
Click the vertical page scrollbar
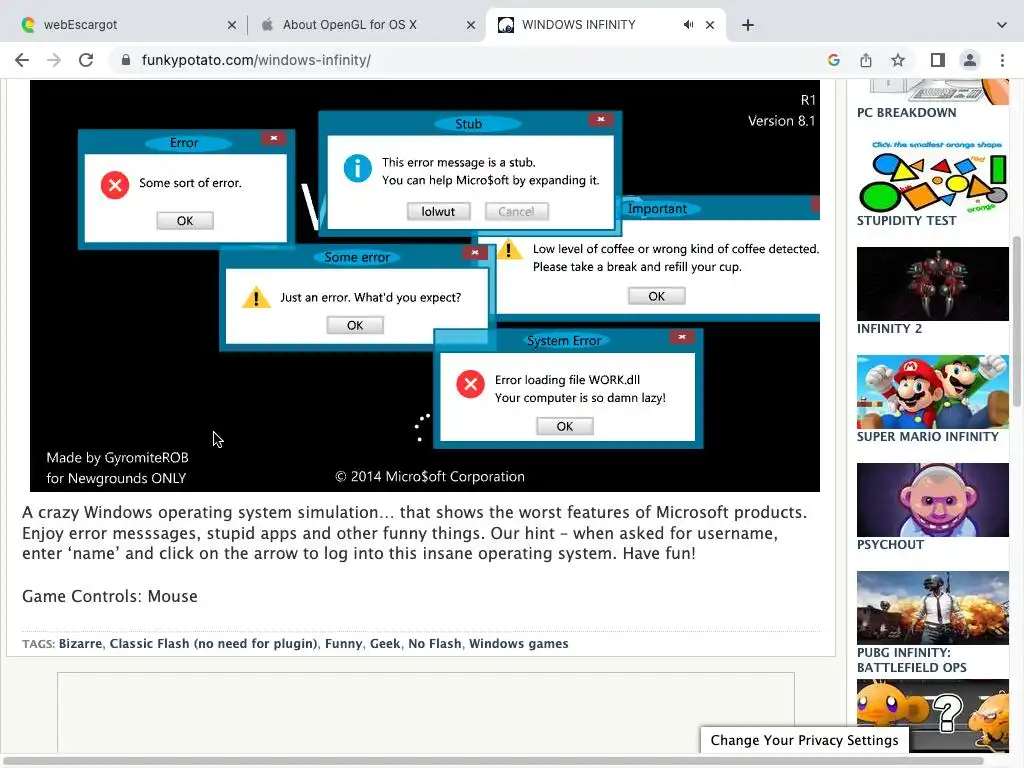1017,321
